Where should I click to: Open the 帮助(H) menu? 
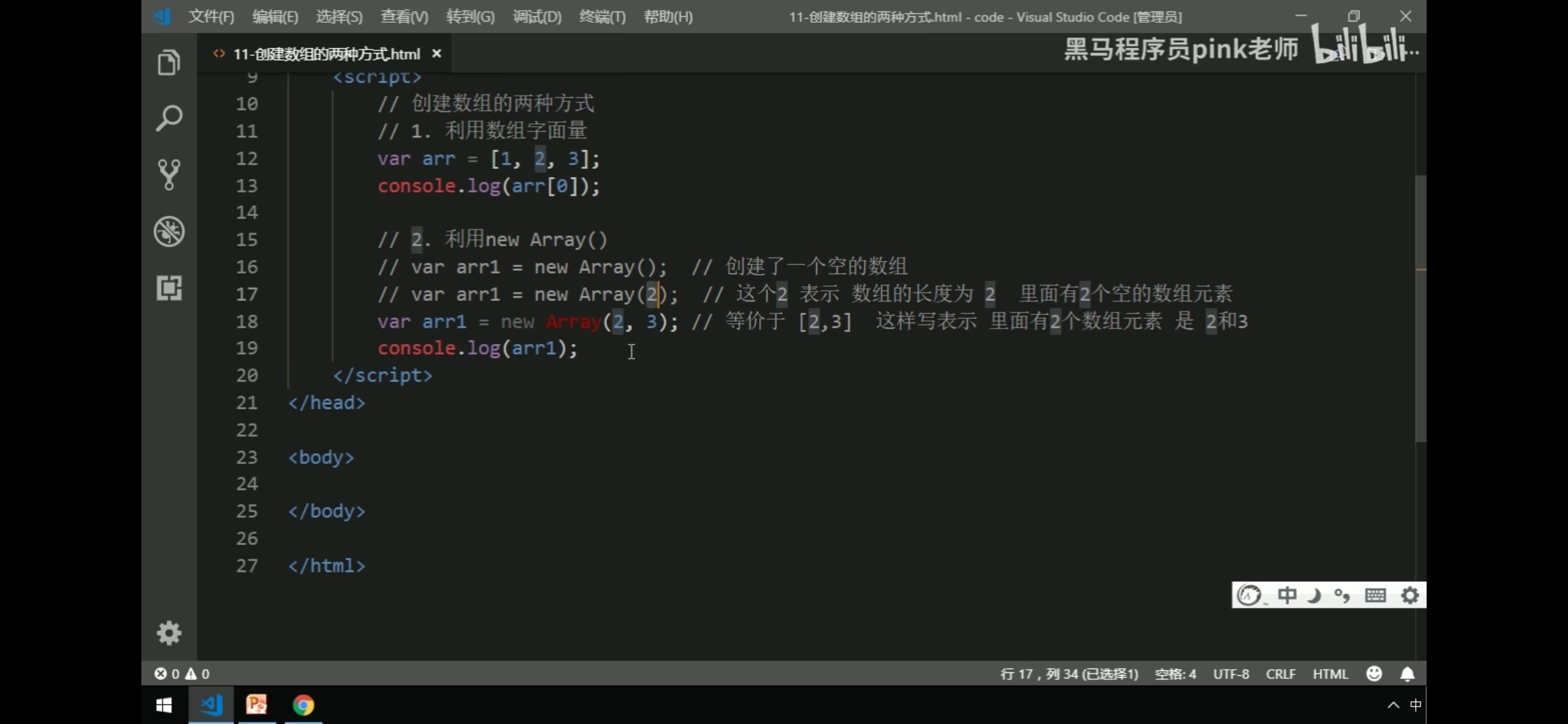click(668, 17)
